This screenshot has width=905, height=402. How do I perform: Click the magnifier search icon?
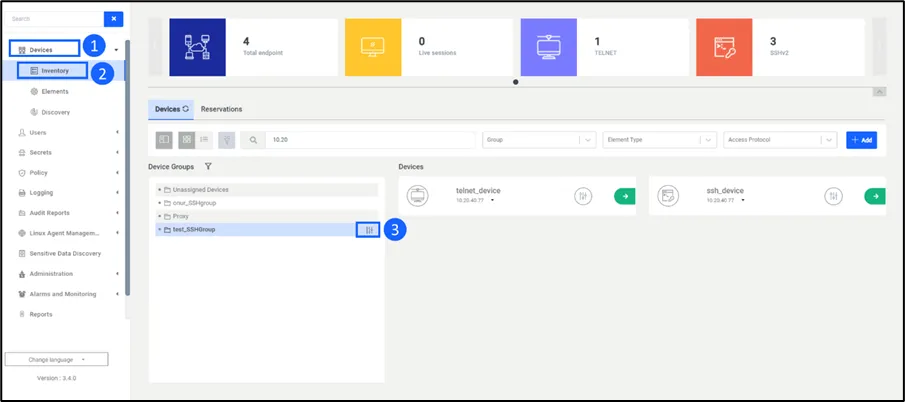253,140
